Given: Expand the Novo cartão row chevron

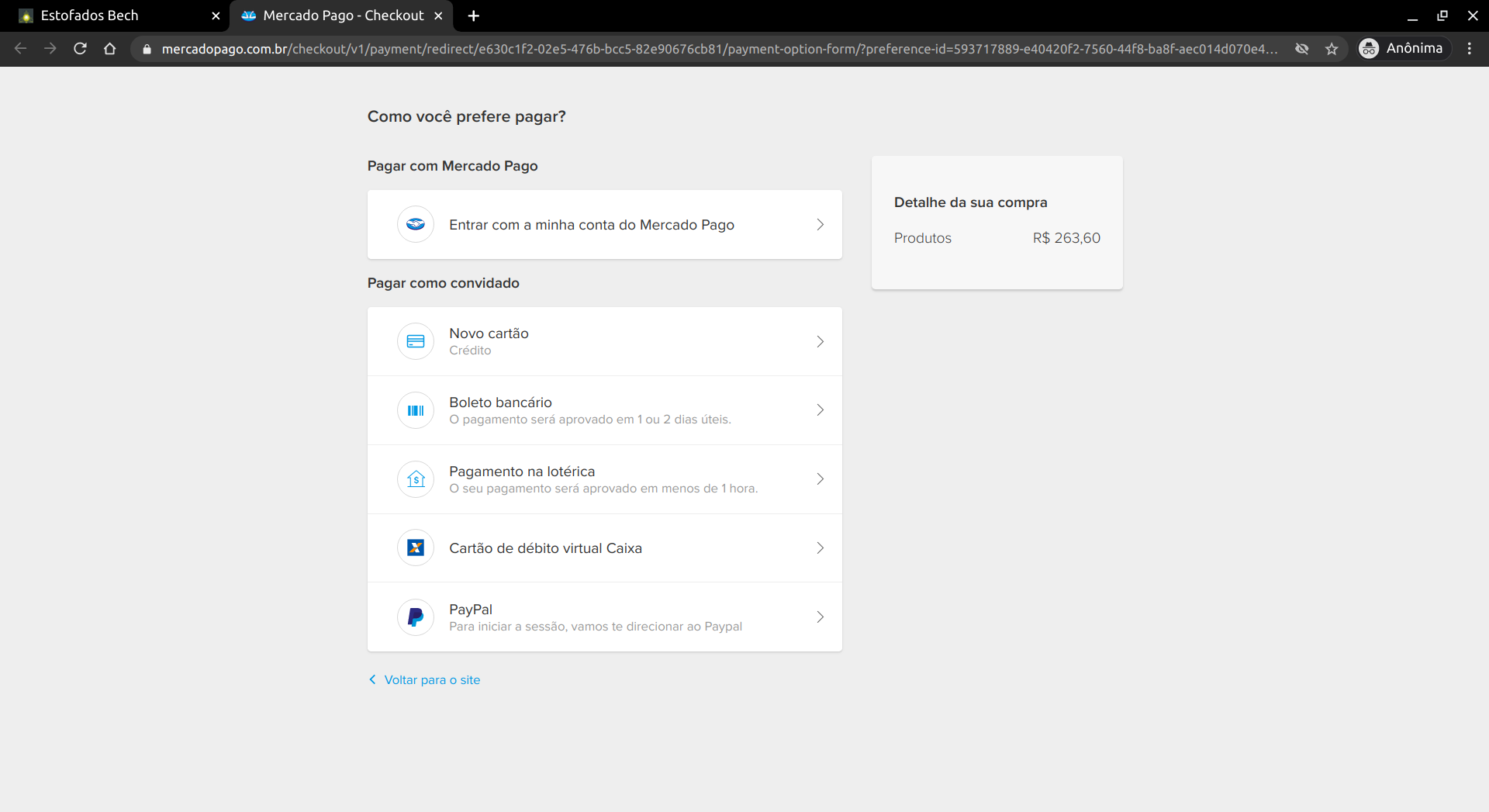Looking at the screenshot, I should pos(820,341).
